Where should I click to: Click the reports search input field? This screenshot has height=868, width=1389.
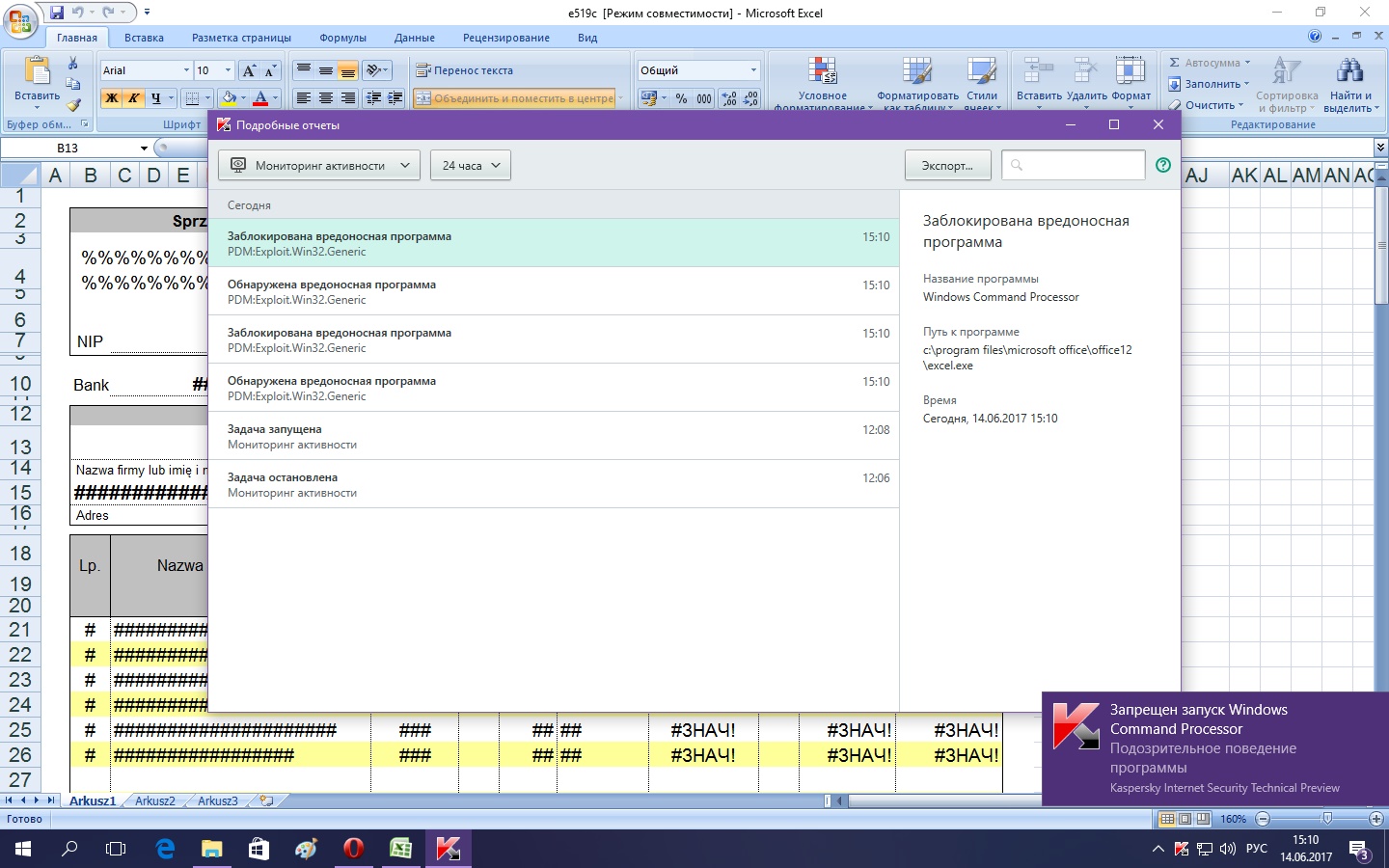point(1073,165)
